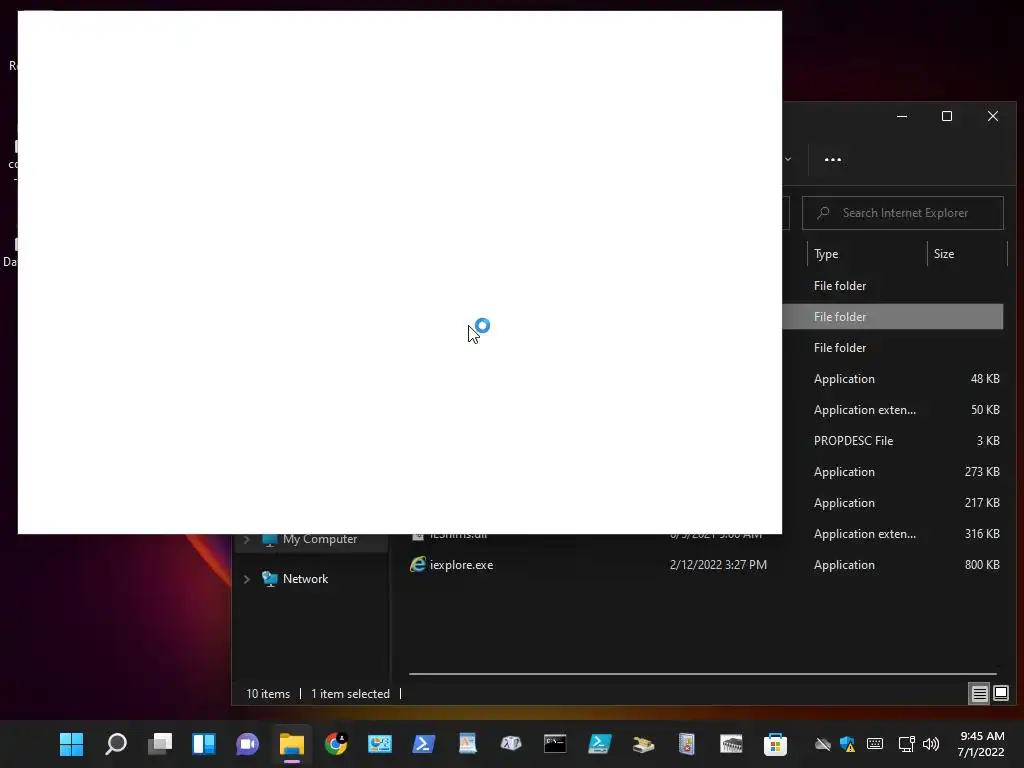Select the 800 KB size cell
The width and height of the screenshot is (1024, 768).
[982, 565]
